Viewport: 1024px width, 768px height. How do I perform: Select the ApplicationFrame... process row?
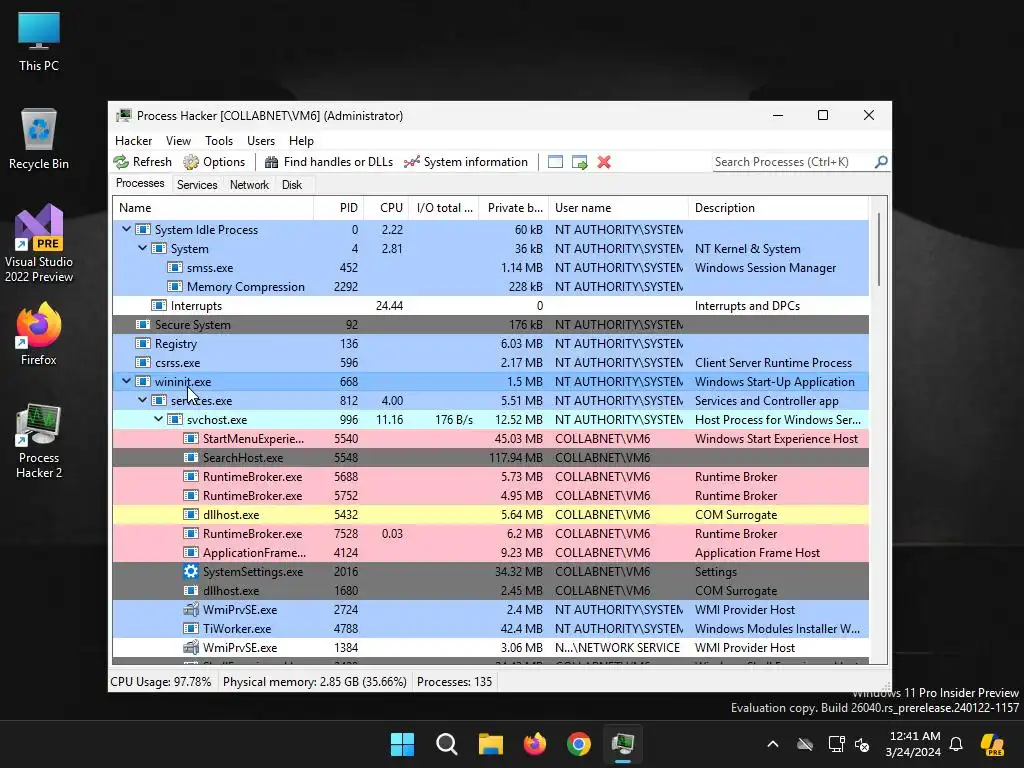click(490, 552)
